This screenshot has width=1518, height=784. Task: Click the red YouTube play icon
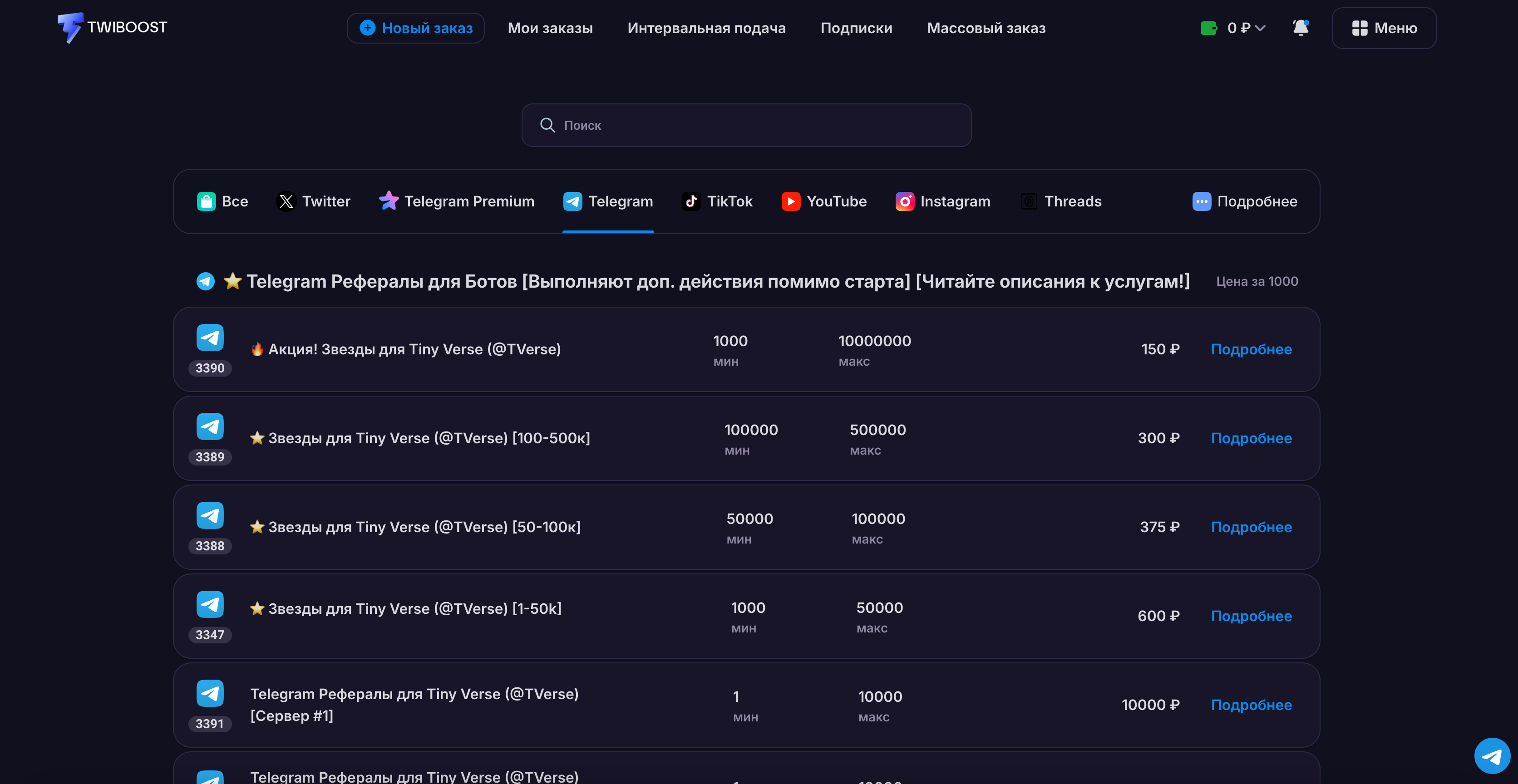point(791,201)
